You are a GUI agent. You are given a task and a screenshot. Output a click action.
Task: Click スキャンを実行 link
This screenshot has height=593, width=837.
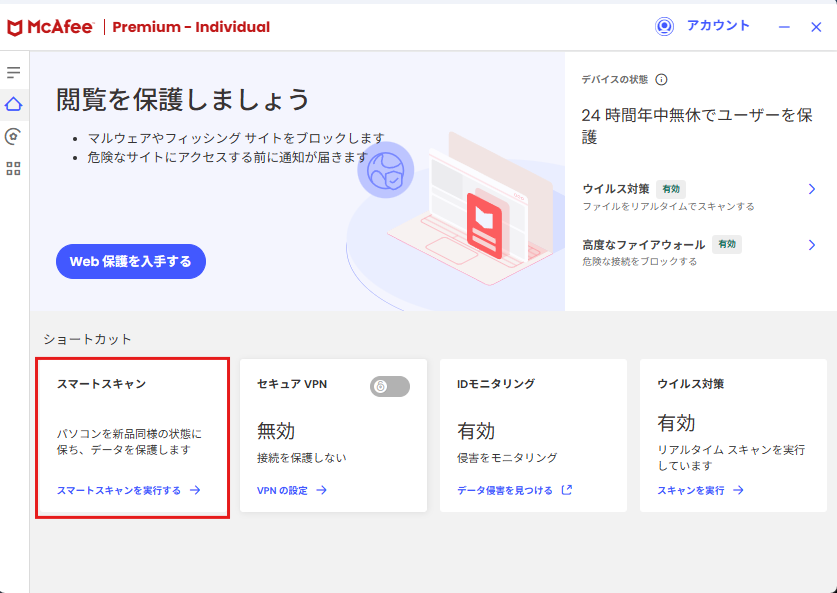pyautogui.click(x=691, y=490)
